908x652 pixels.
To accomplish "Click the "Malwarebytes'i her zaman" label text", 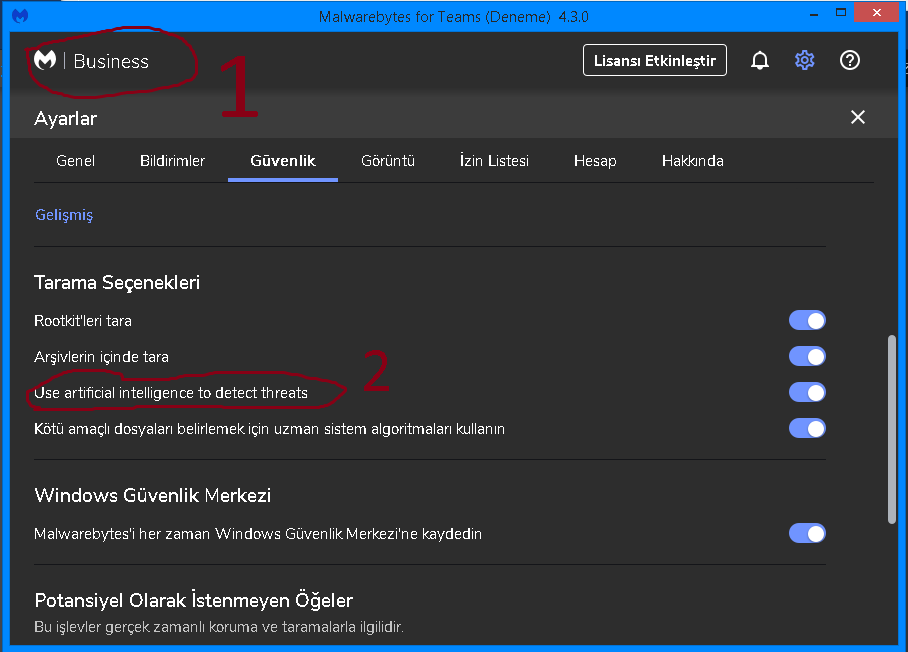I will [258, 534].
